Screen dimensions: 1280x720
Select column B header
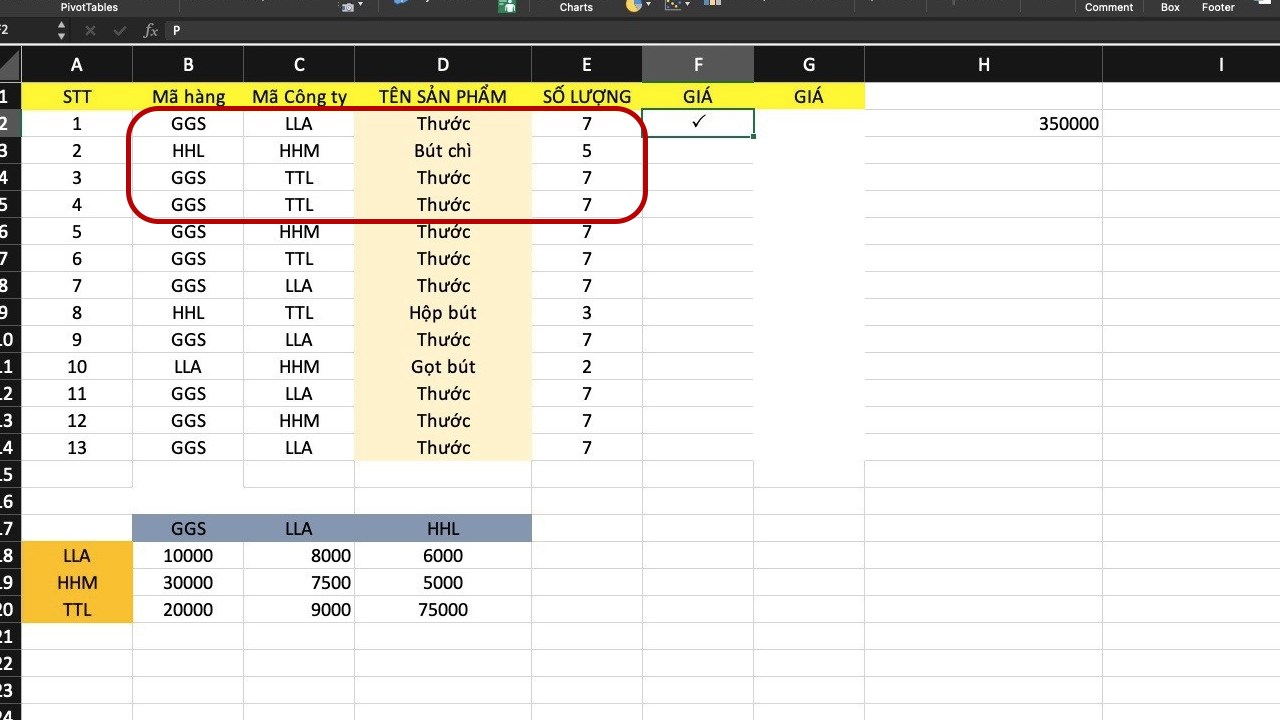coord(188,65)
